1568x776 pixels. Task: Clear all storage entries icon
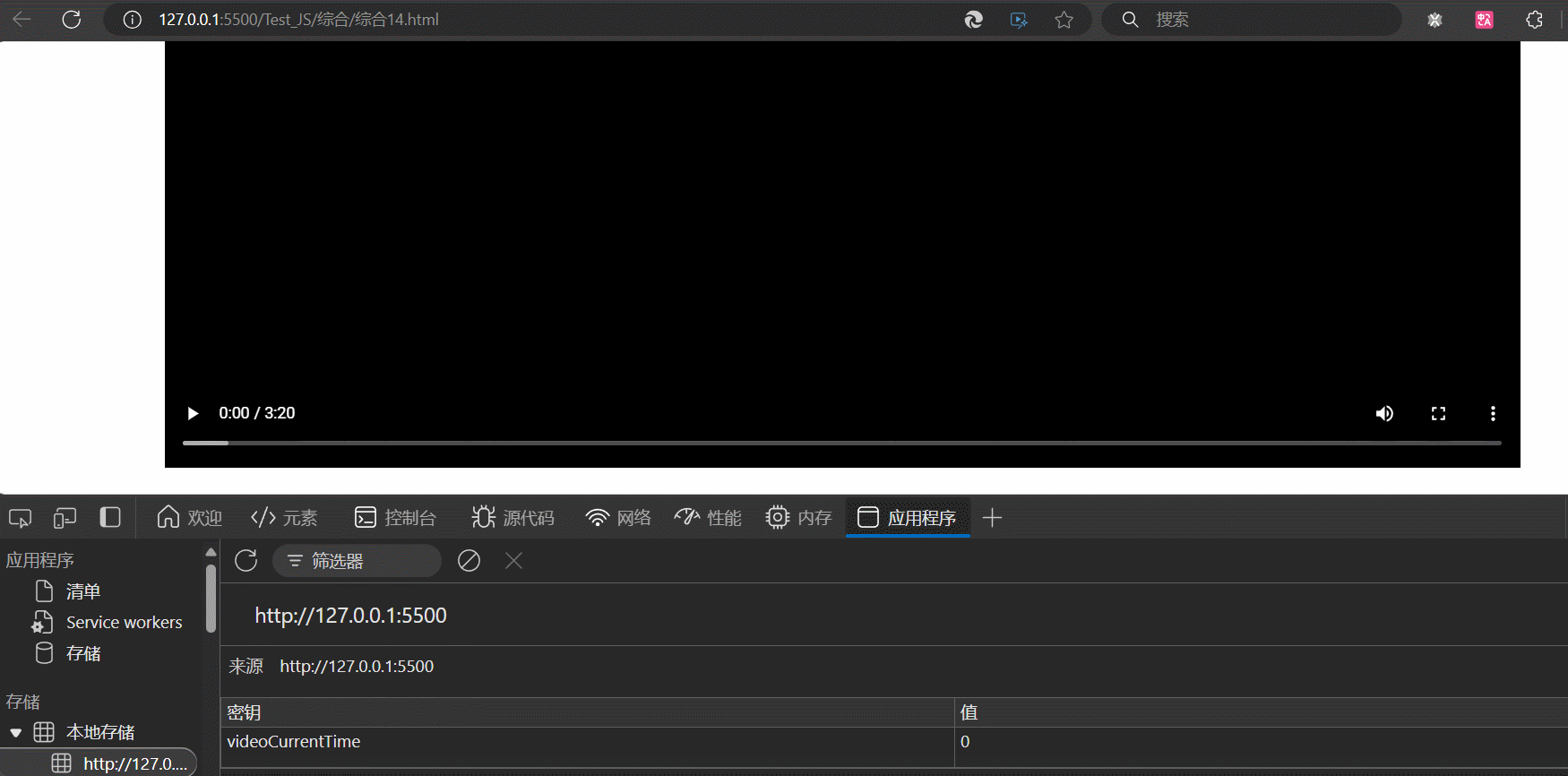click(469, 561)
